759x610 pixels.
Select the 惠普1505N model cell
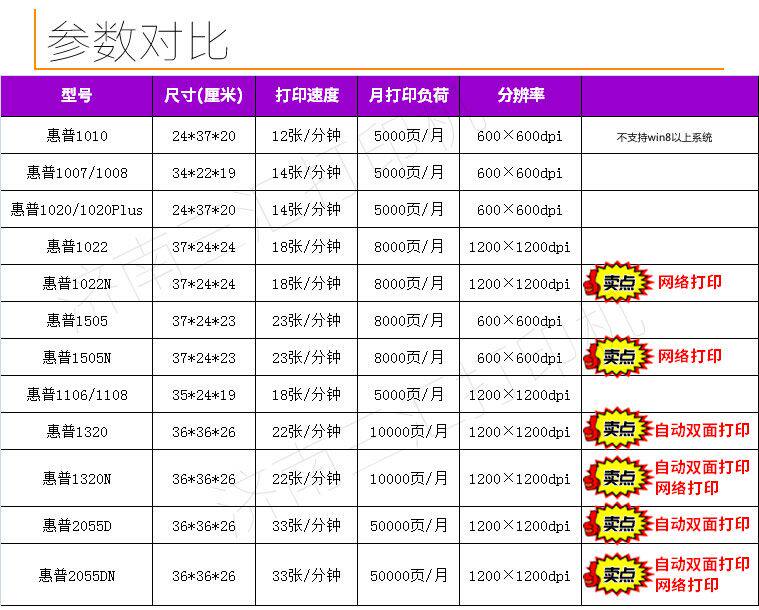coord(77,357)
